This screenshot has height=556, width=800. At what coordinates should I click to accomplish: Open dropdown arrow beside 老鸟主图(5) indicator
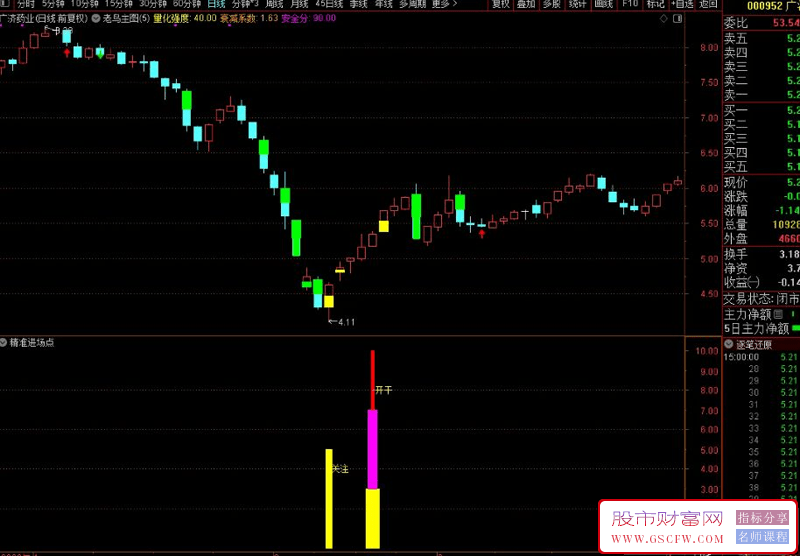point(96,18)
